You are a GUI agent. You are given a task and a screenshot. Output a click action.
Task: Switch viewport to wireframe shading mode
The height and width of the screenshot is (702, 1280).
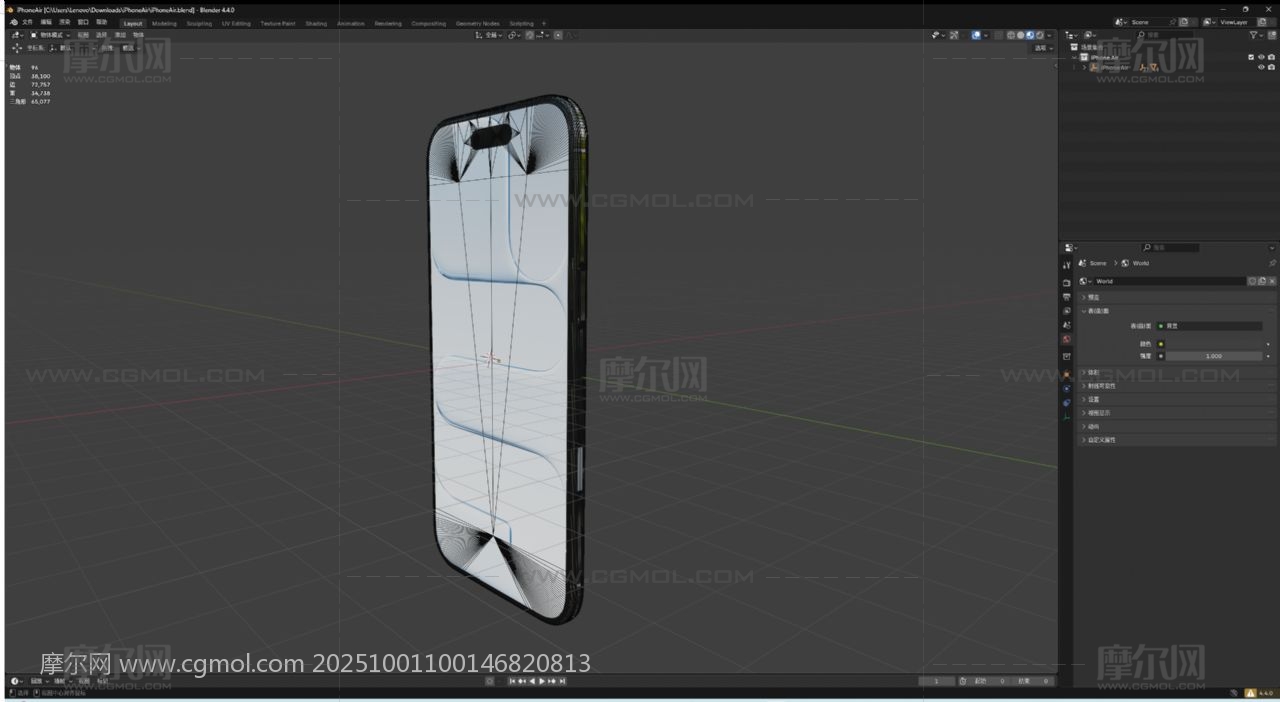1010,35
